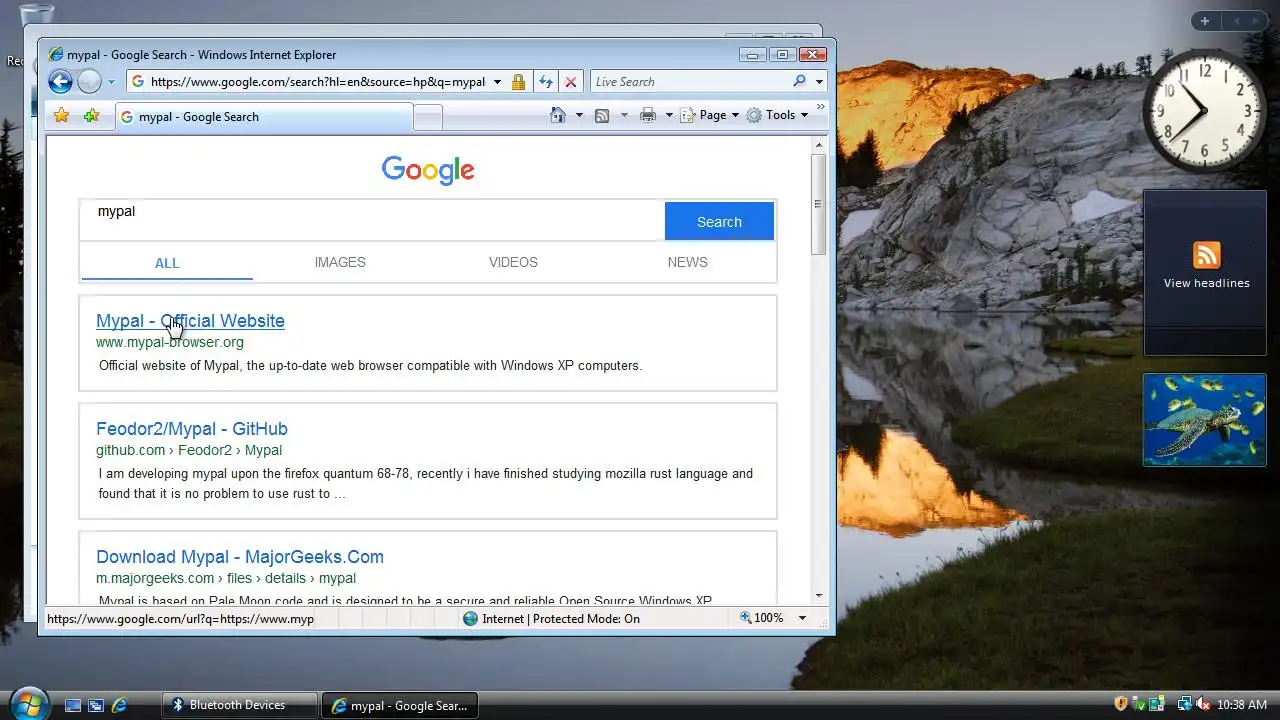Click mypal - Google Sear... taskbar button
Viewport: 1280px width, 720px height.
tap(400, 705)
